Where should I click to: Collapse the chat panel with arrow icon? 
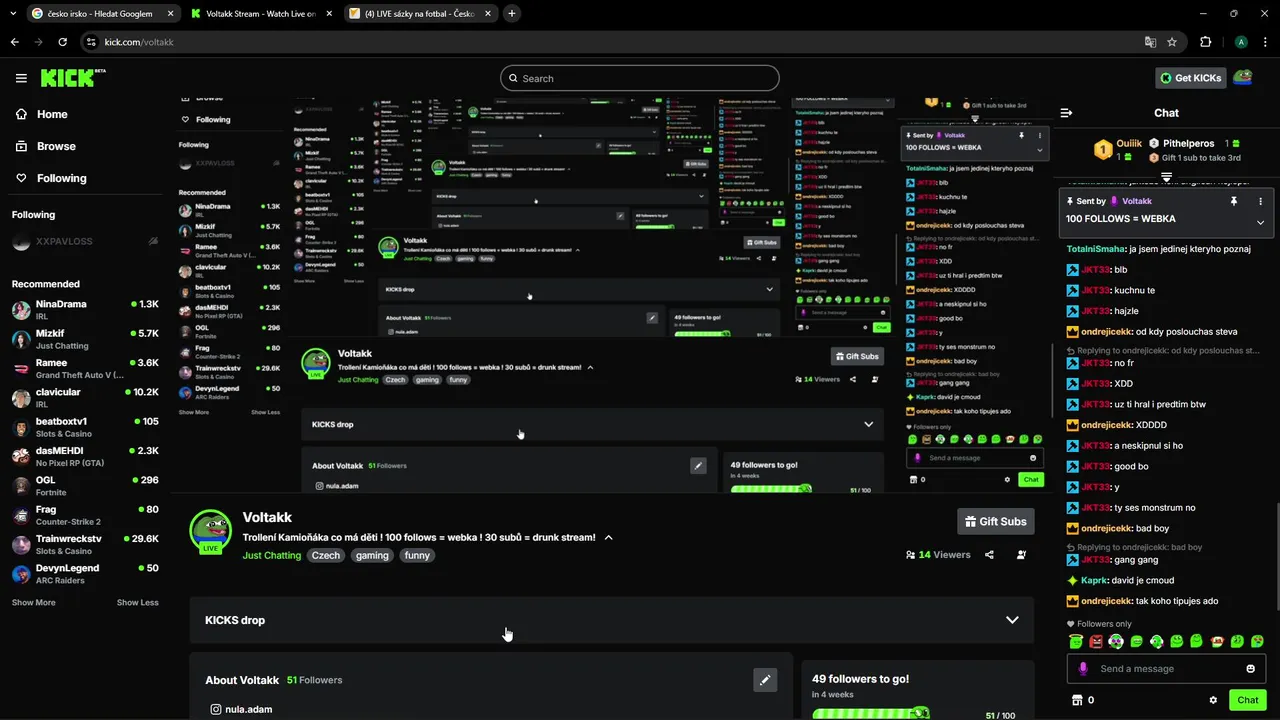(1066, 113)
